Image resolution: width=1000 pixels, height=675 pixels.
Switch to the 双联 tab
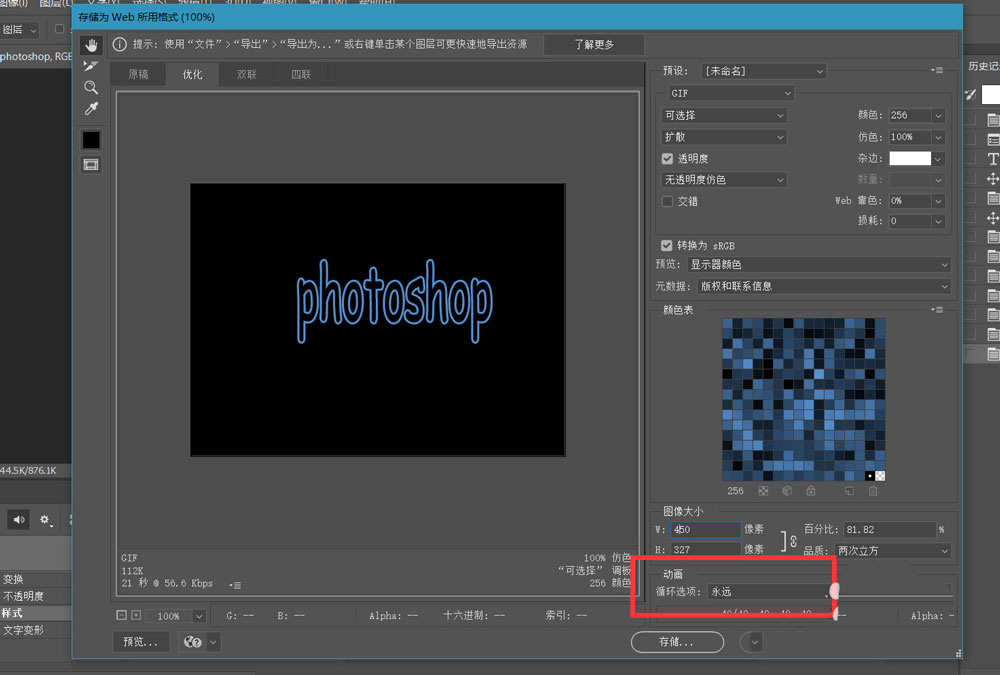tap(246, 74)
